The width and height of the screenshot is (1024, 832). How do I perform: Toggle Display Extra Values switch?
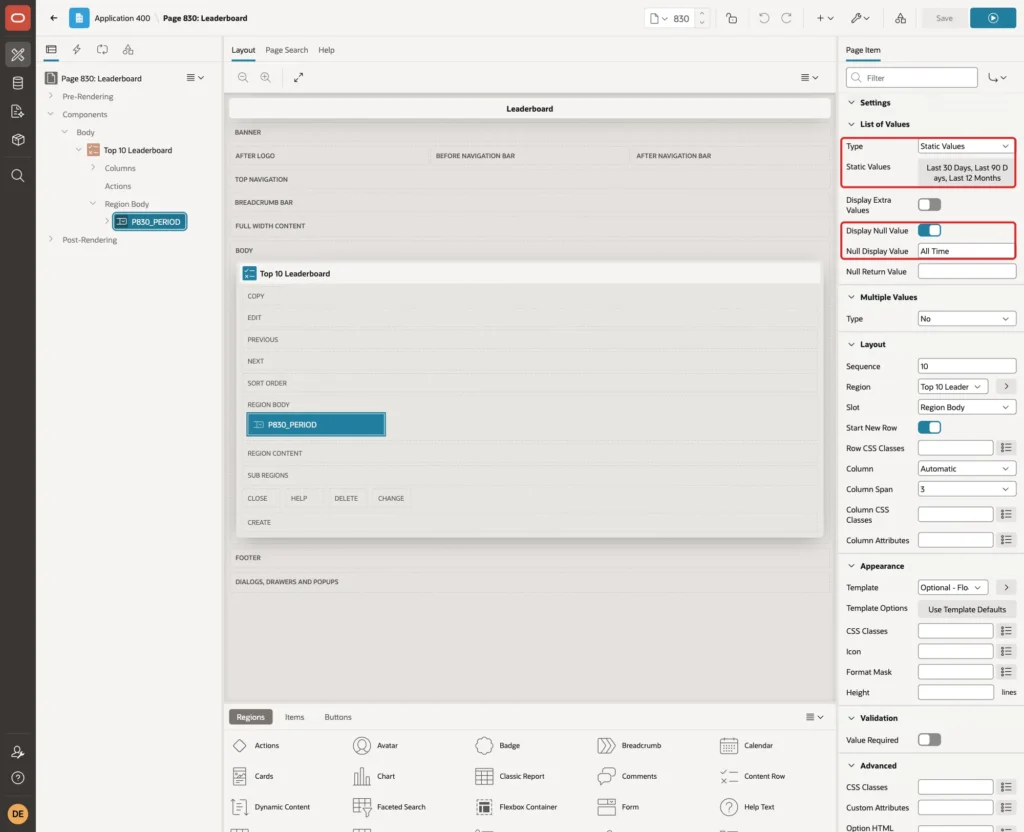tap(929, 204)
